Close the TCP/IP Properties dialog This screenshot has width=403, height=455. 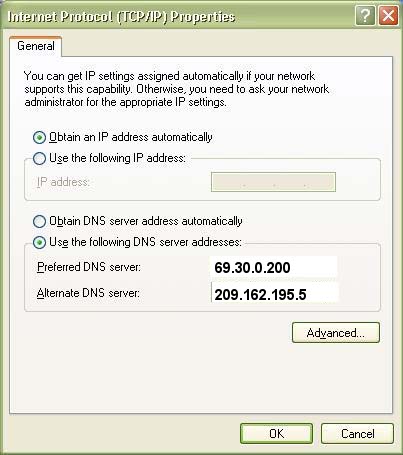pos(388,16)
